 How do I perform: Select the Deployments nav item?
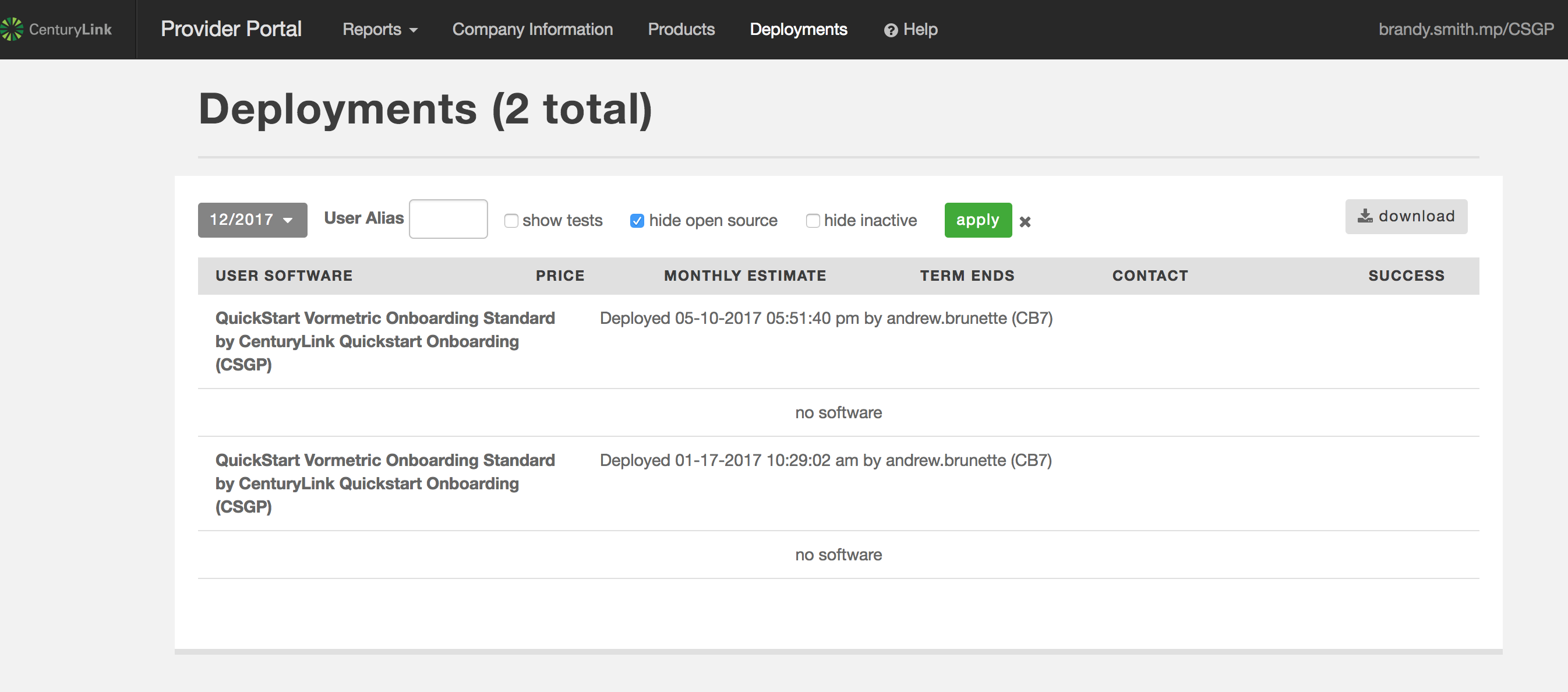[798, 29]
